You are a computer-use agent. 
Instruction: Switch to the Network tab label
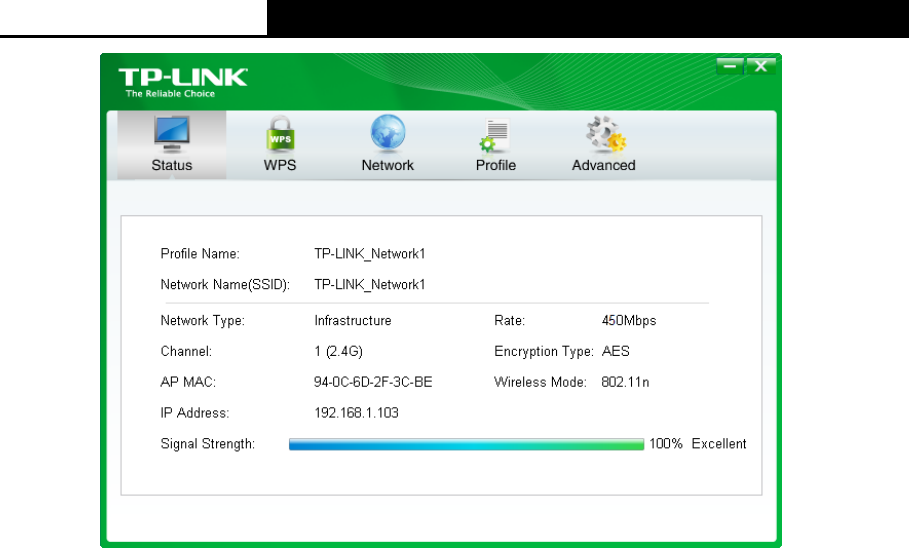coord(388,165)
